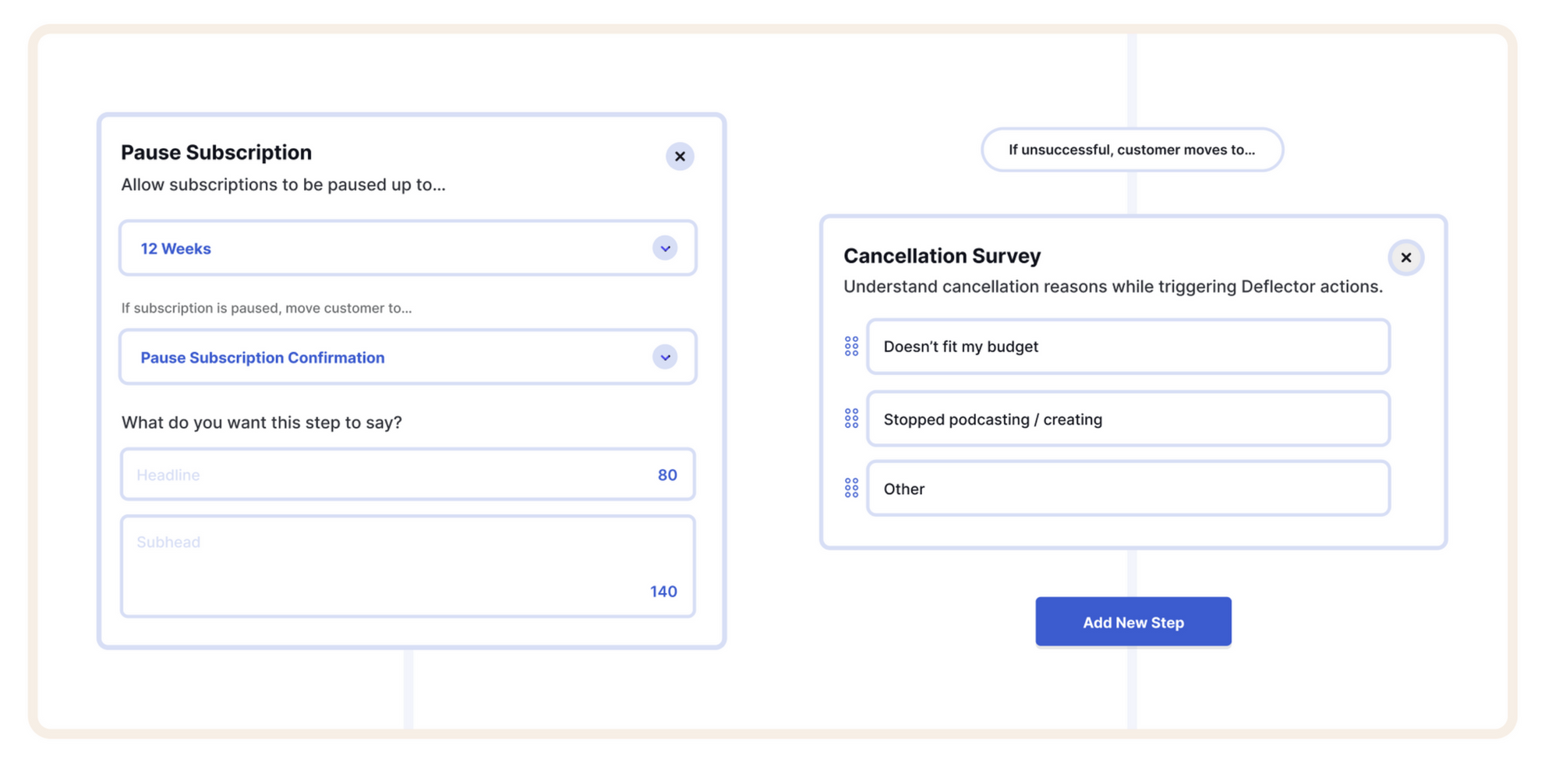Click the drag handle beside 'Doesn't fit my budget'
Image resolution: width=1559 pixels, height=784 pixels.
tap(850, 346)
